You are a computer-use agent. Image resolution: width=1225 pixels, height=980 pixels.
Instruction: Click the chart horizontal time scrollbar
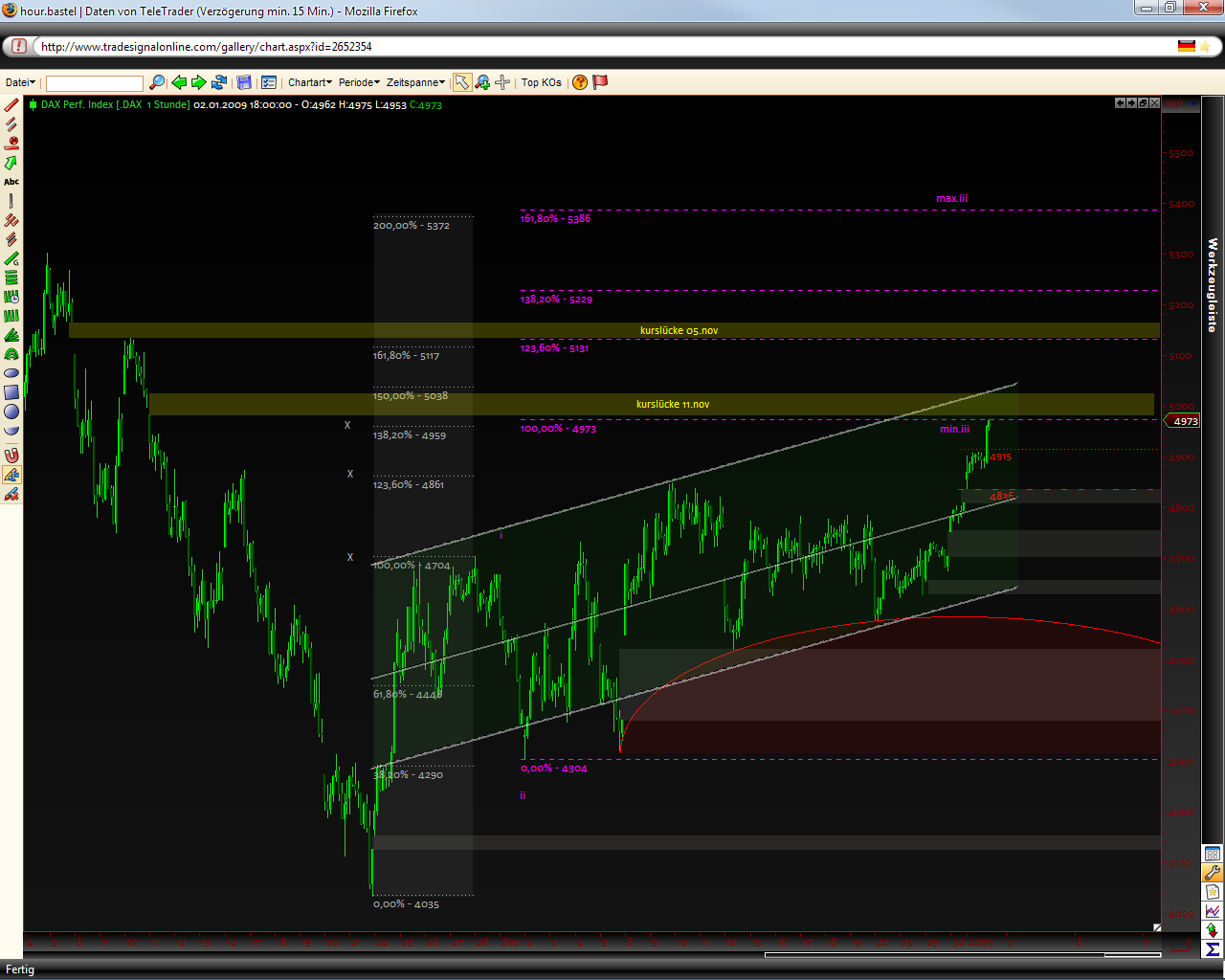click(963, 954)
